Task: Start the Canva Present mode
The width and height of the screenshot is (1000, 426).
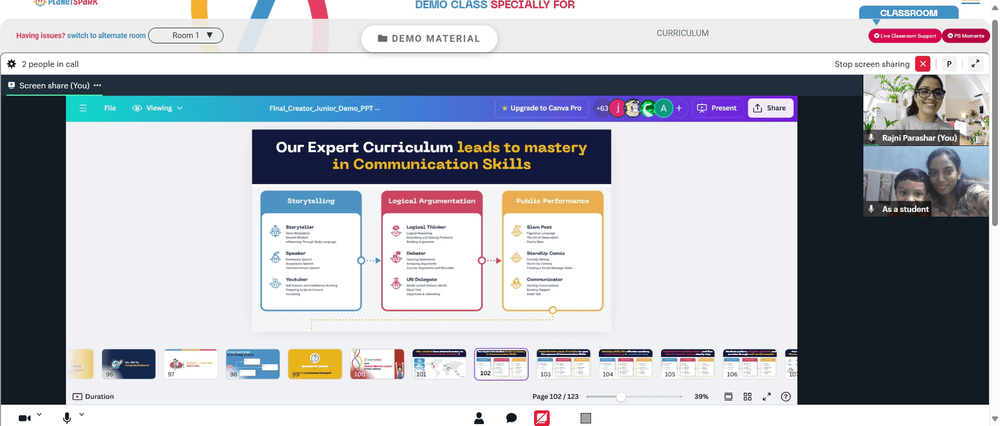Action: pos(718,108)
